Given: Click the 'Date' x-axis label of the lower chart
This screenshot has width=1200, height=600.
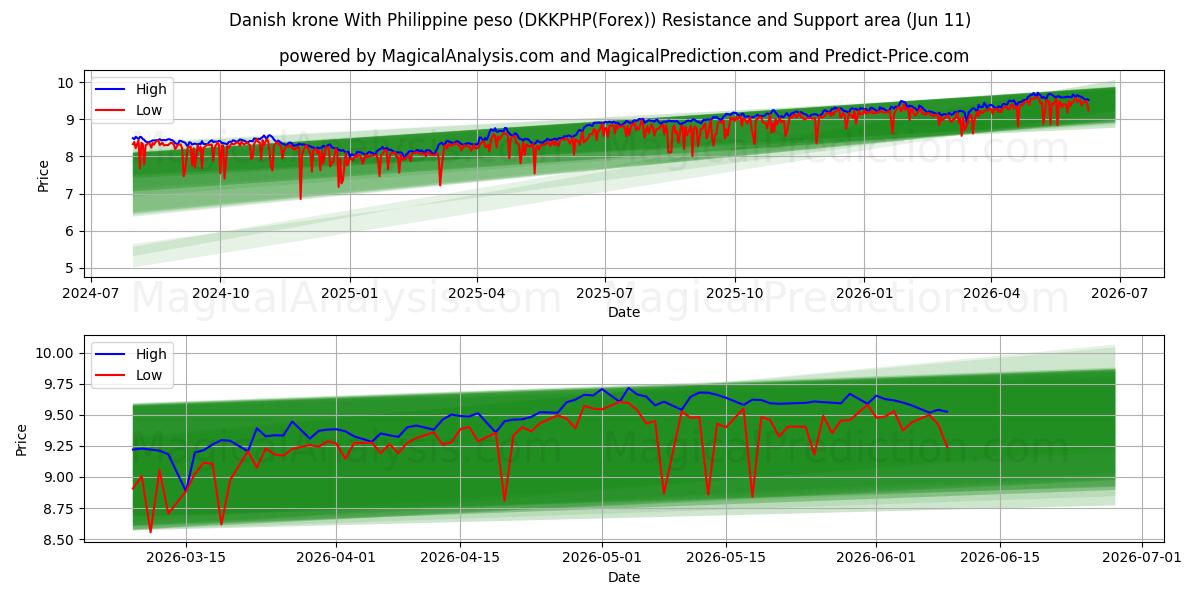Looking at the screenshot, I should coord(624,577).
